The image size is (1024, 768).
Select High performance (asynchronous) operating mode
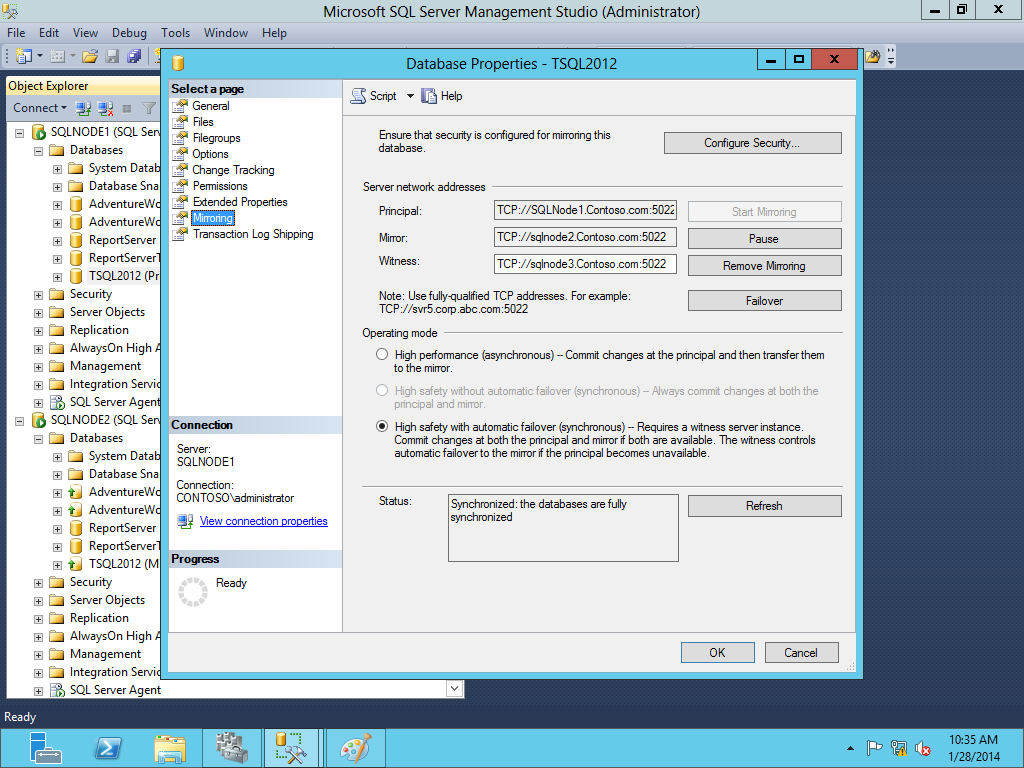pyautogui.click(x=382, y=355)
